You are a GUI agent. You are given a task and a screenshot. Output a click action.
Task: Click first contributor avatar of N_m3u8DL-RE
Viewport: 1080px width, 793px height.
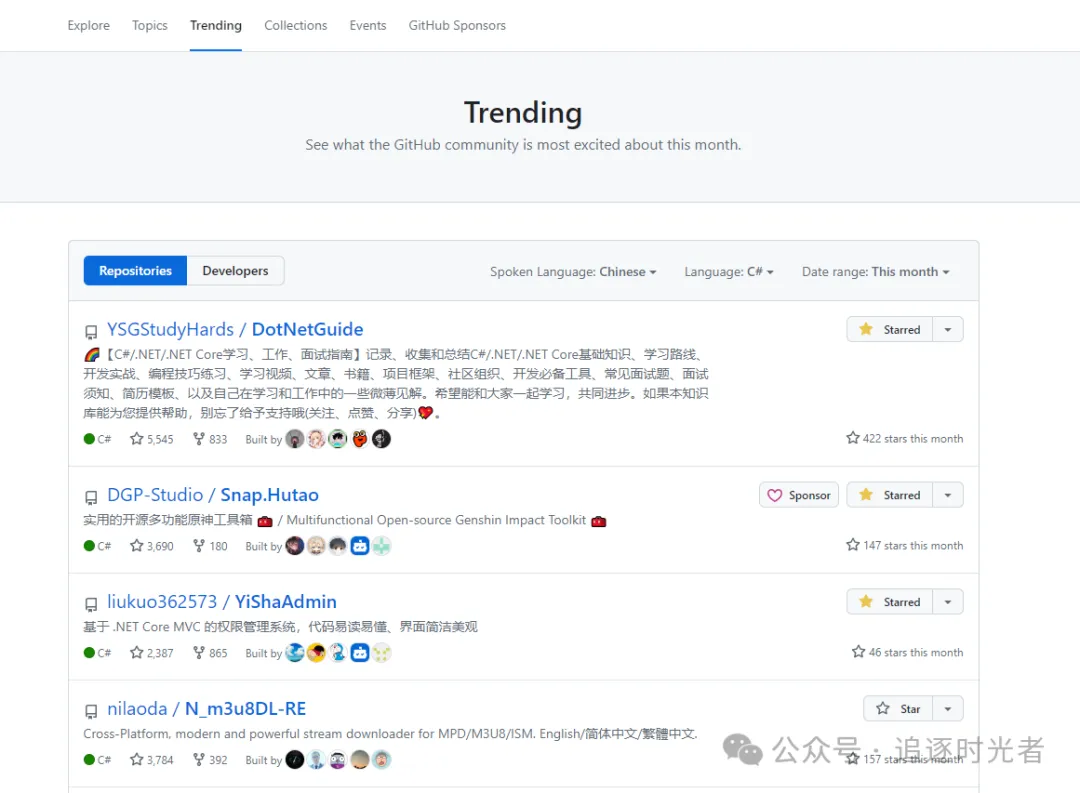tap(295, 759)
